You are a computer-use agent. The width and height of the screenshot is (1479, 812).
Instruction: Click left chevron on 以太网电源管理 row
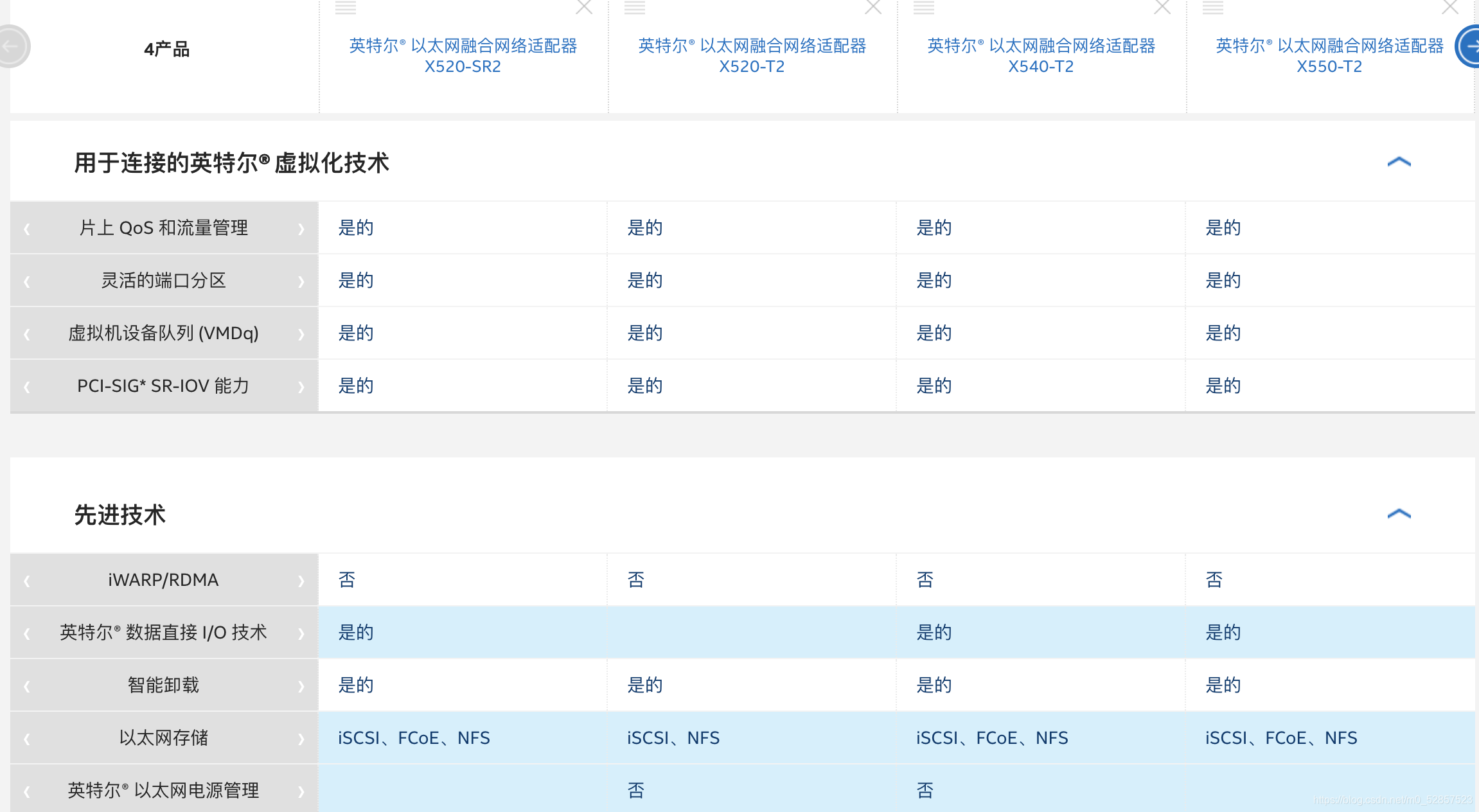point(27,791)
